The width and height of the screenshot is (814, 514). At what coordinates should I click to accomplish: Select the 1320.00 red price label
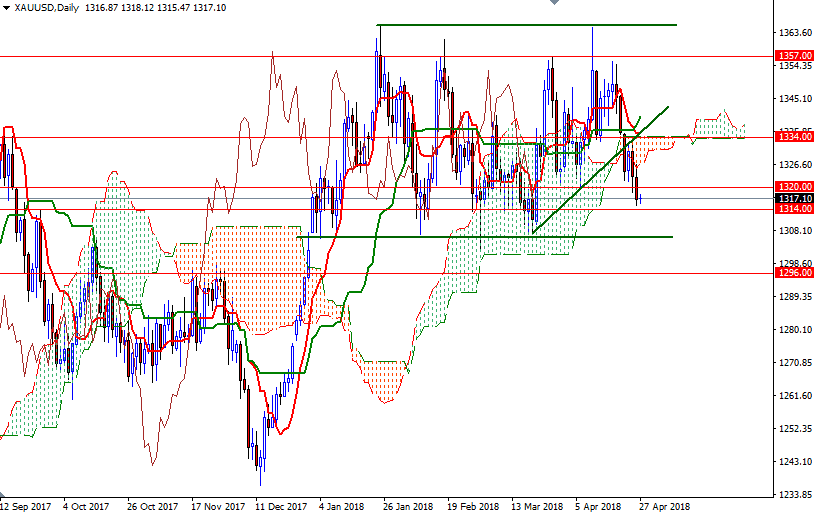(x=794, y=186)
